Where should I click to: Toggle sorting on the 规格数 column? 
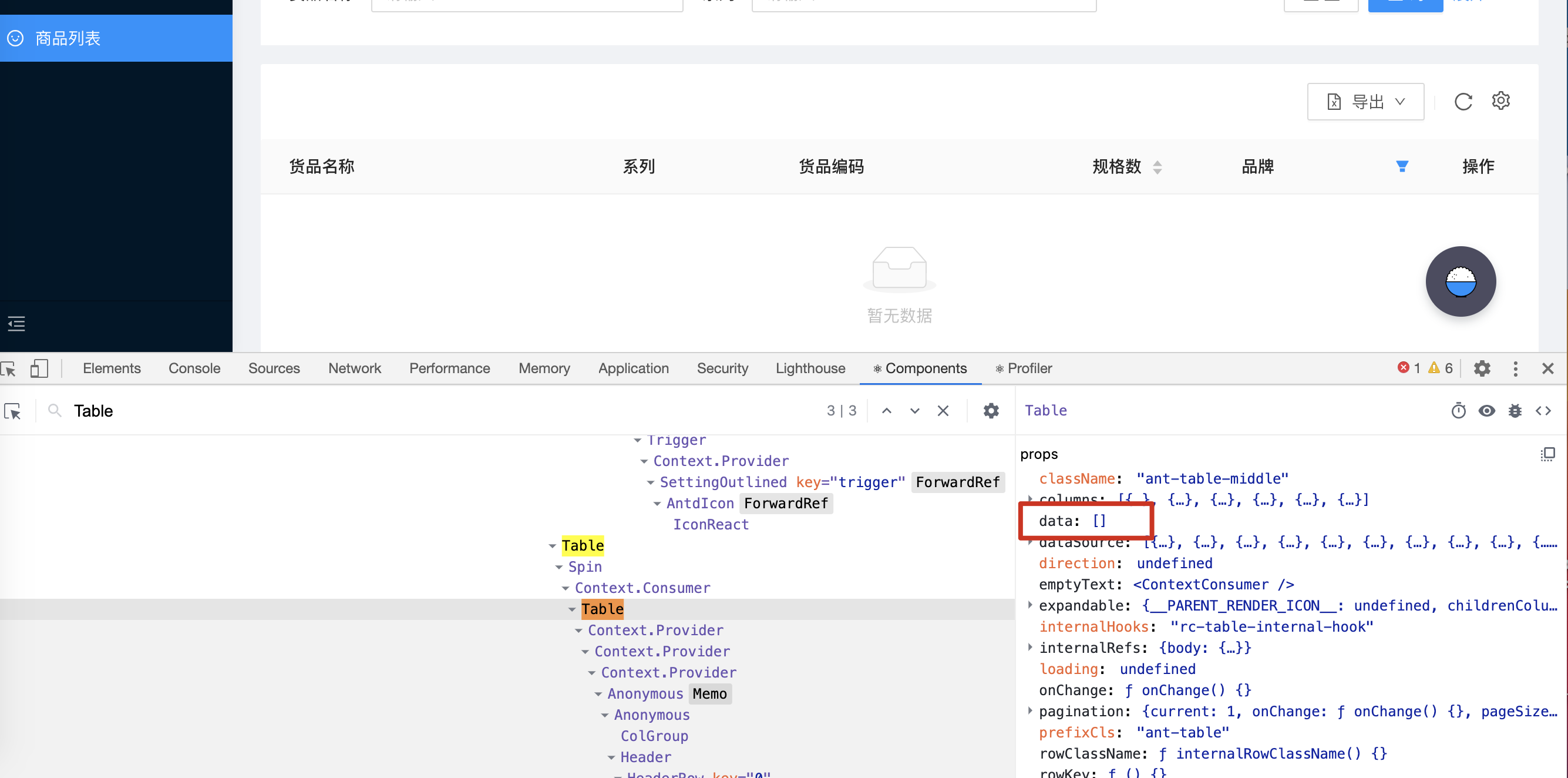[1158, 166]
